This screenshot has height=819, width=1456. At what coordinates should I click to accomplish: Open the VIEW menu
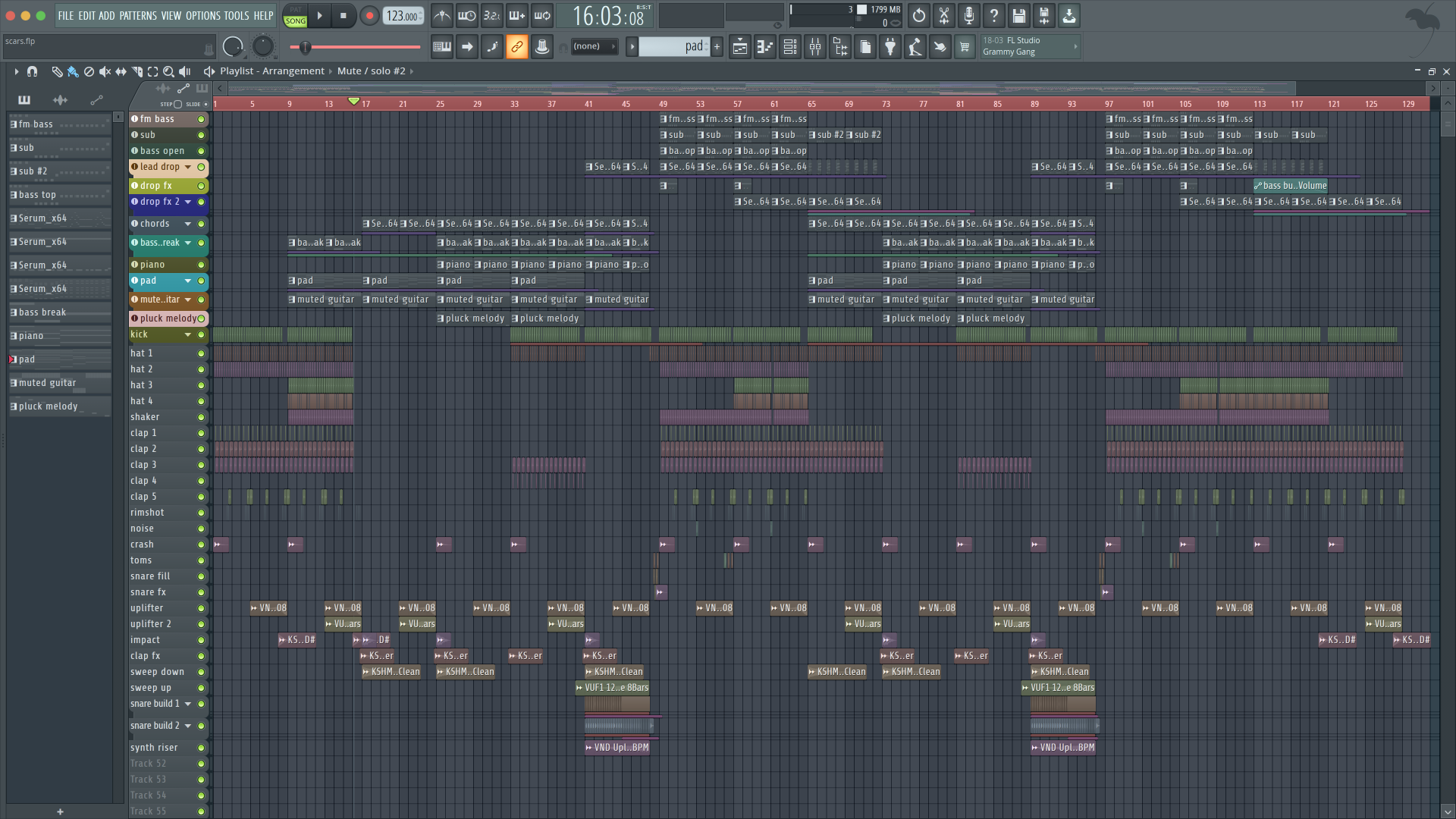point(171,15)
